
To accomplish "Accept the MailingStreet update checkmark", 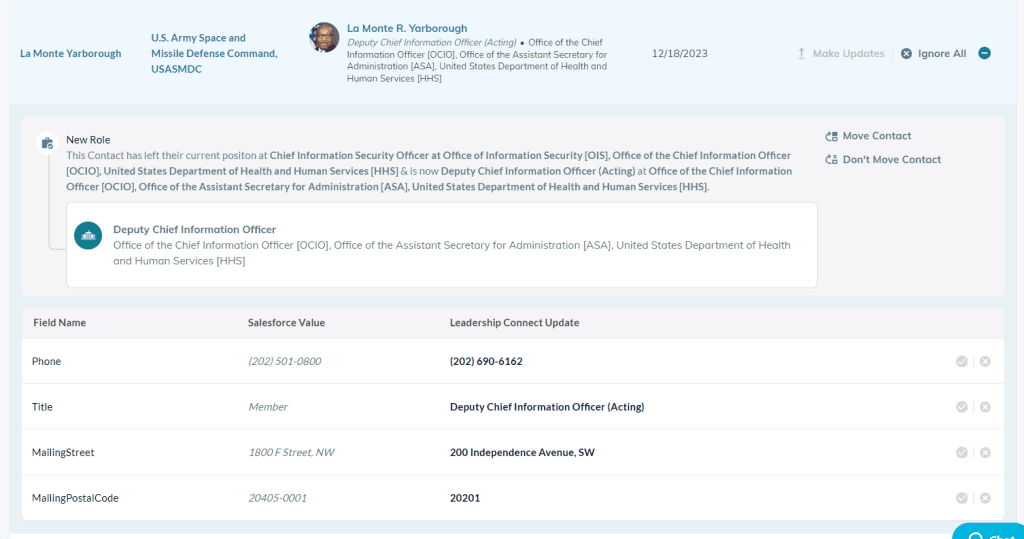I will click(x=961, y=453).
